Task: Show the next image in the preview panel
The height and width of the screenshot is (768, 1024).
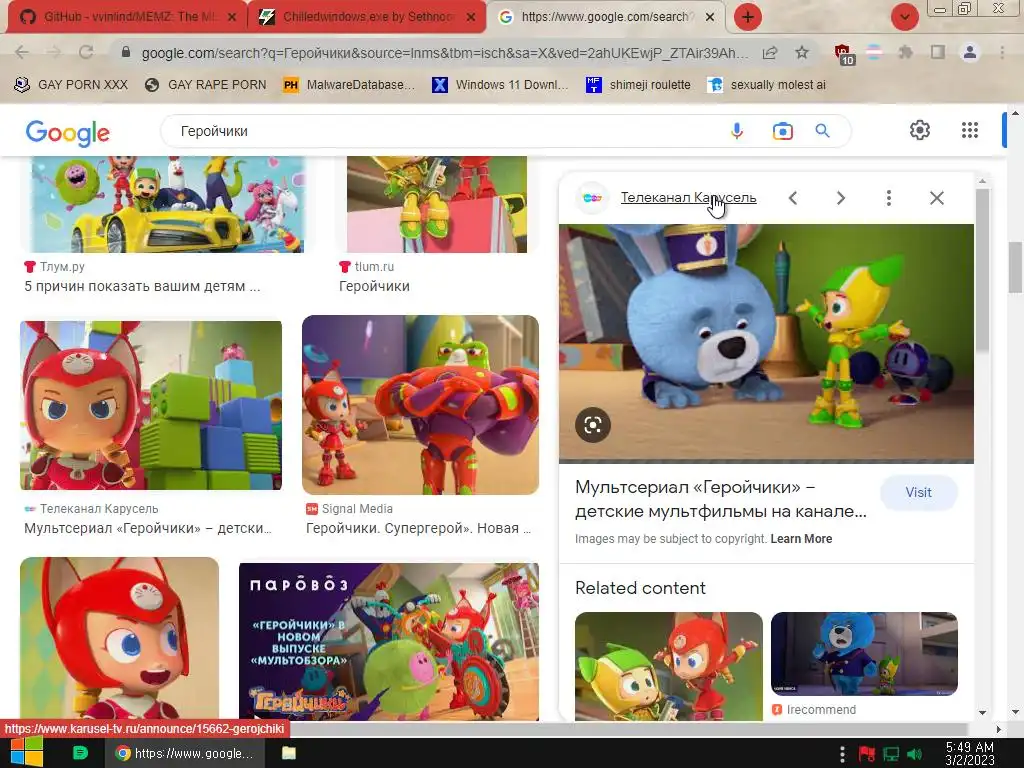Action: coord(841,198)
